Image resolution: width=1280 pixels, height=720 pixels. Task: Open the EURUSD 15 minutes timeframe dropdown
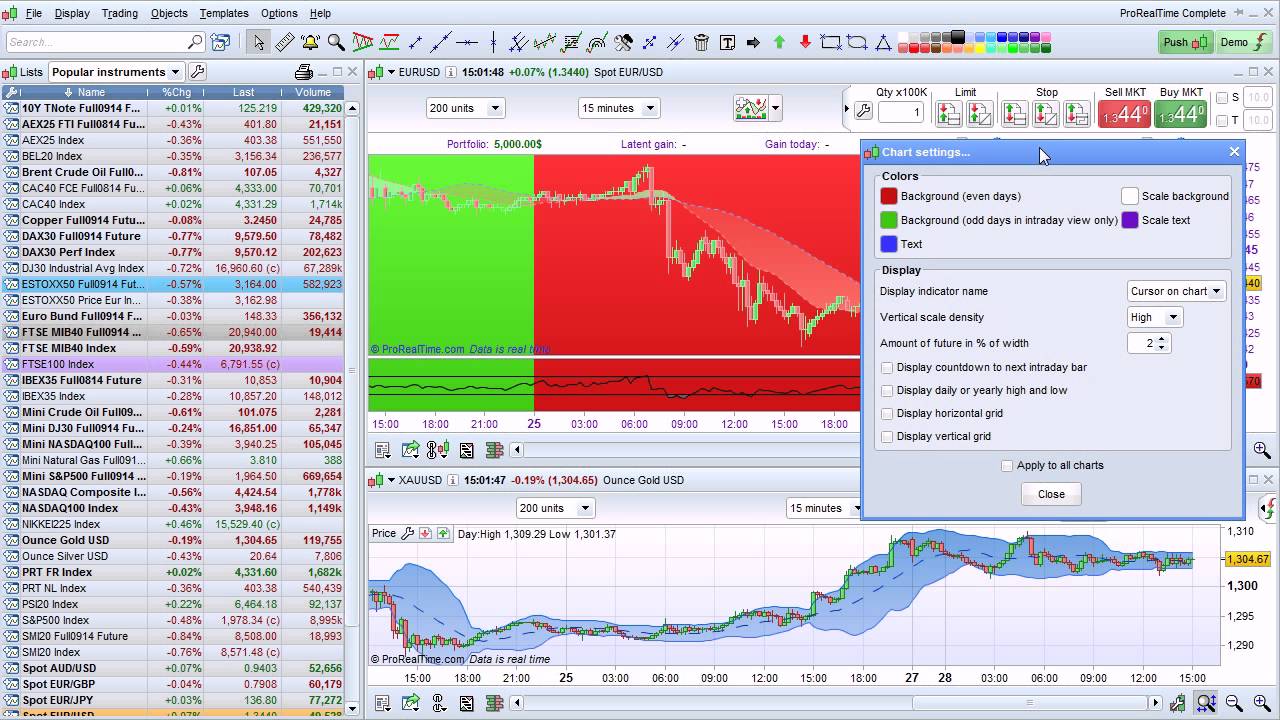(x=618, y=108)
